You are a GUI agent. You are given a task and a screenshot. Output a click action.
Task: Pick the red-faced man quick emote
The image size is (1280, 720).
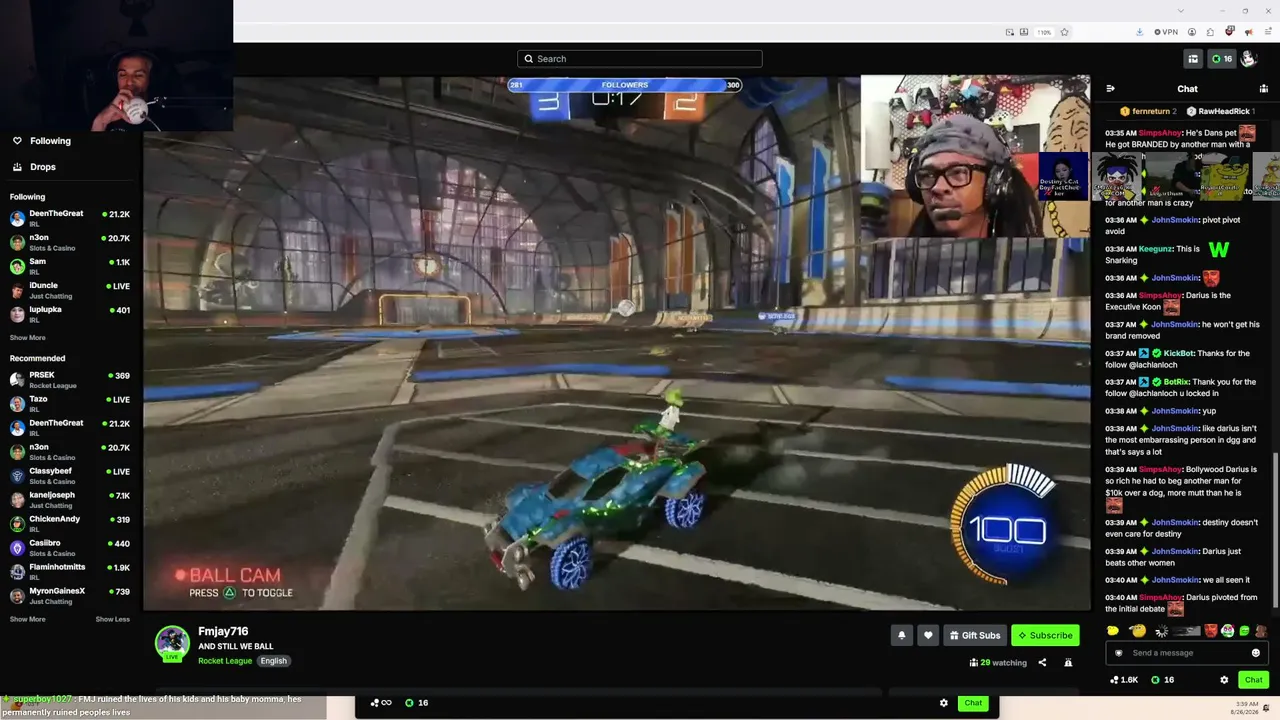click(1211, 631)
